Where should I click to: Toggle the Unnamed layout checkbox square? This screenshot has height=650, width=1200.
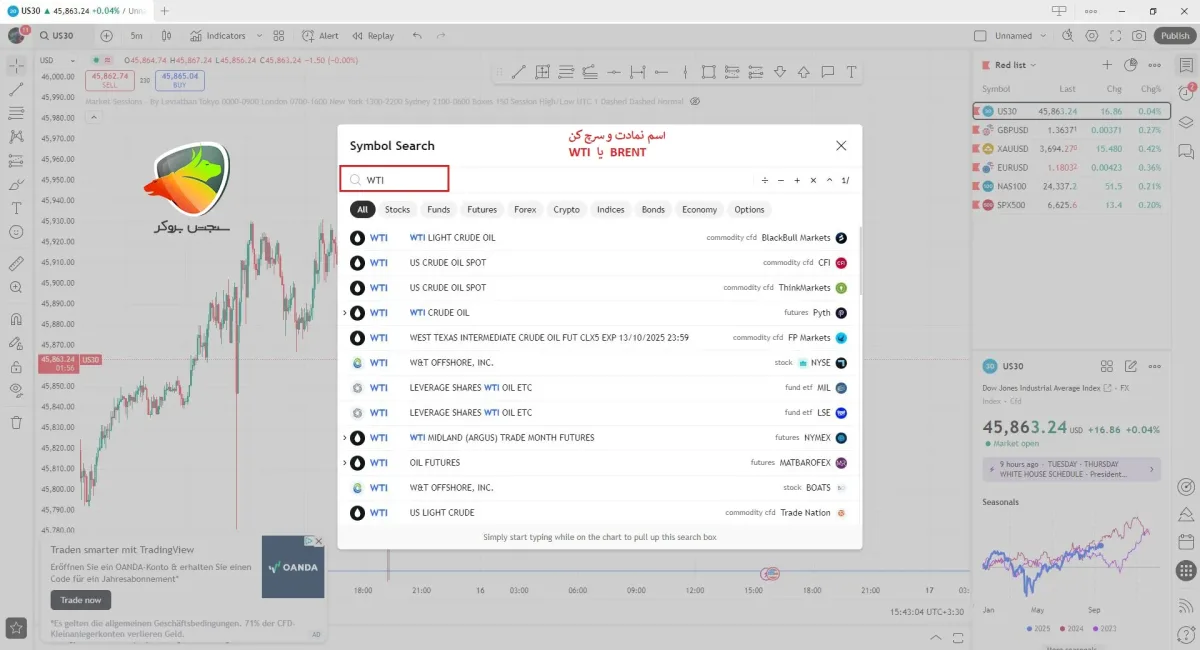point(980,36)
